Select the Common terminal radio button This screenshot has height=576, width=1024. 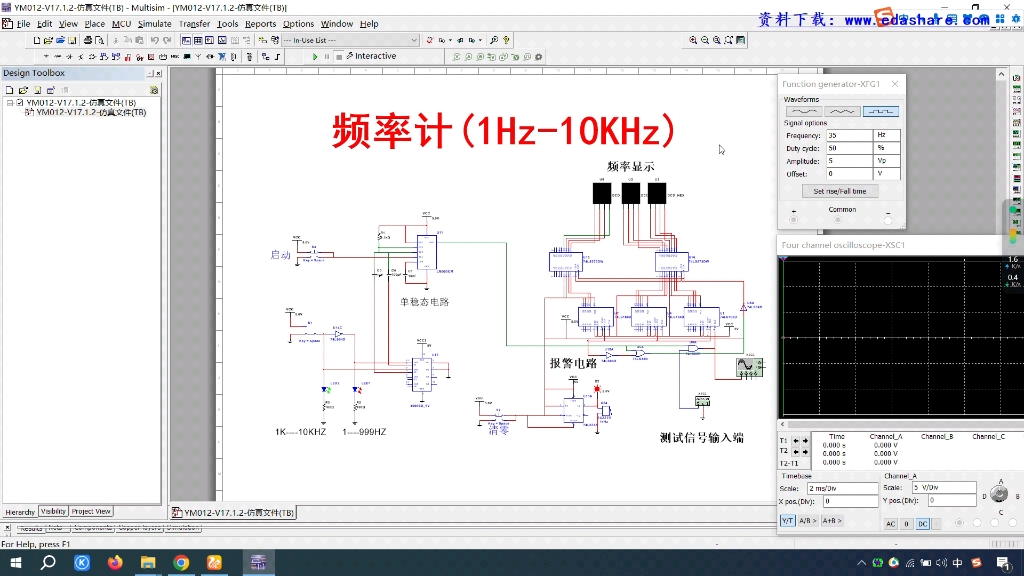[x=838, y=220]
